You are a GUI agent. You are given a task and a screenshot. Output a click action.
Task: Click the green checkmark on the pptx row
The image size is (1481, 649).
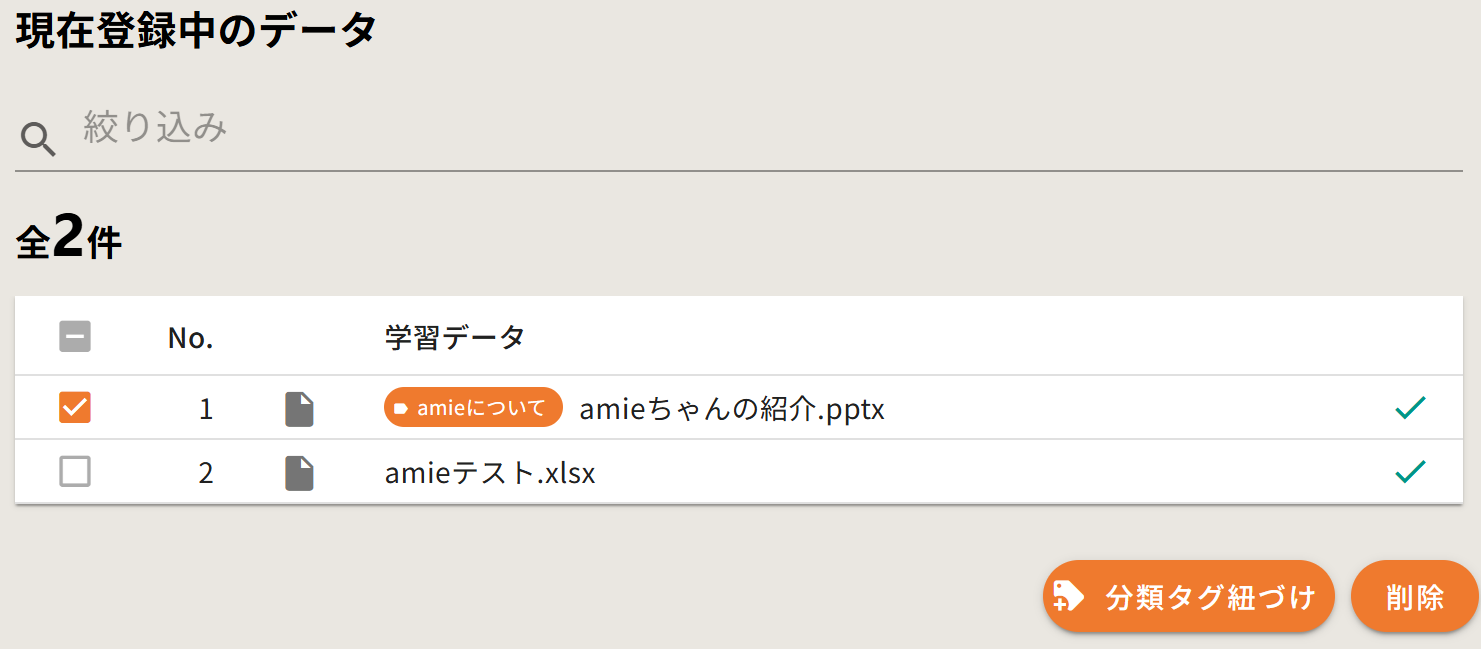(x=1409, y=408)
